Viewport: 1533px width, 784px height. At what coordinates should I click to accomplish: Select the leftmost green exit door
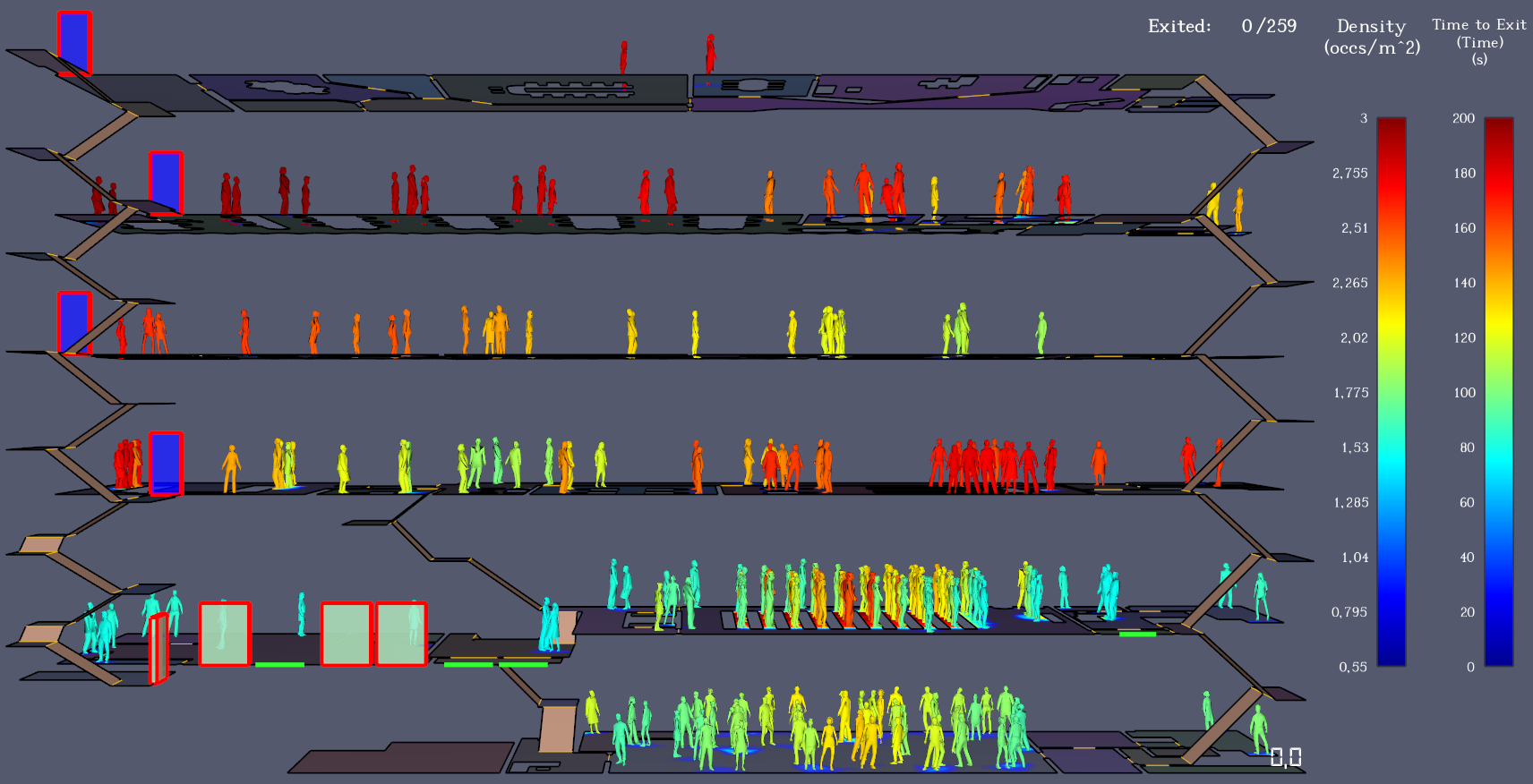click(x=224, y=634)
